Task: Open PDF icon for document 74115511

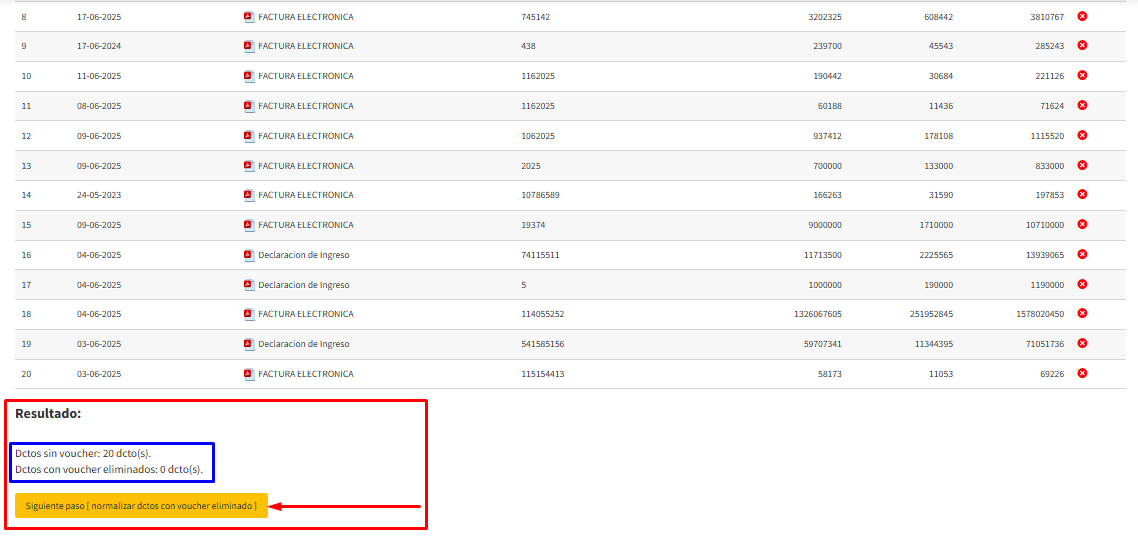Action: 249,255
